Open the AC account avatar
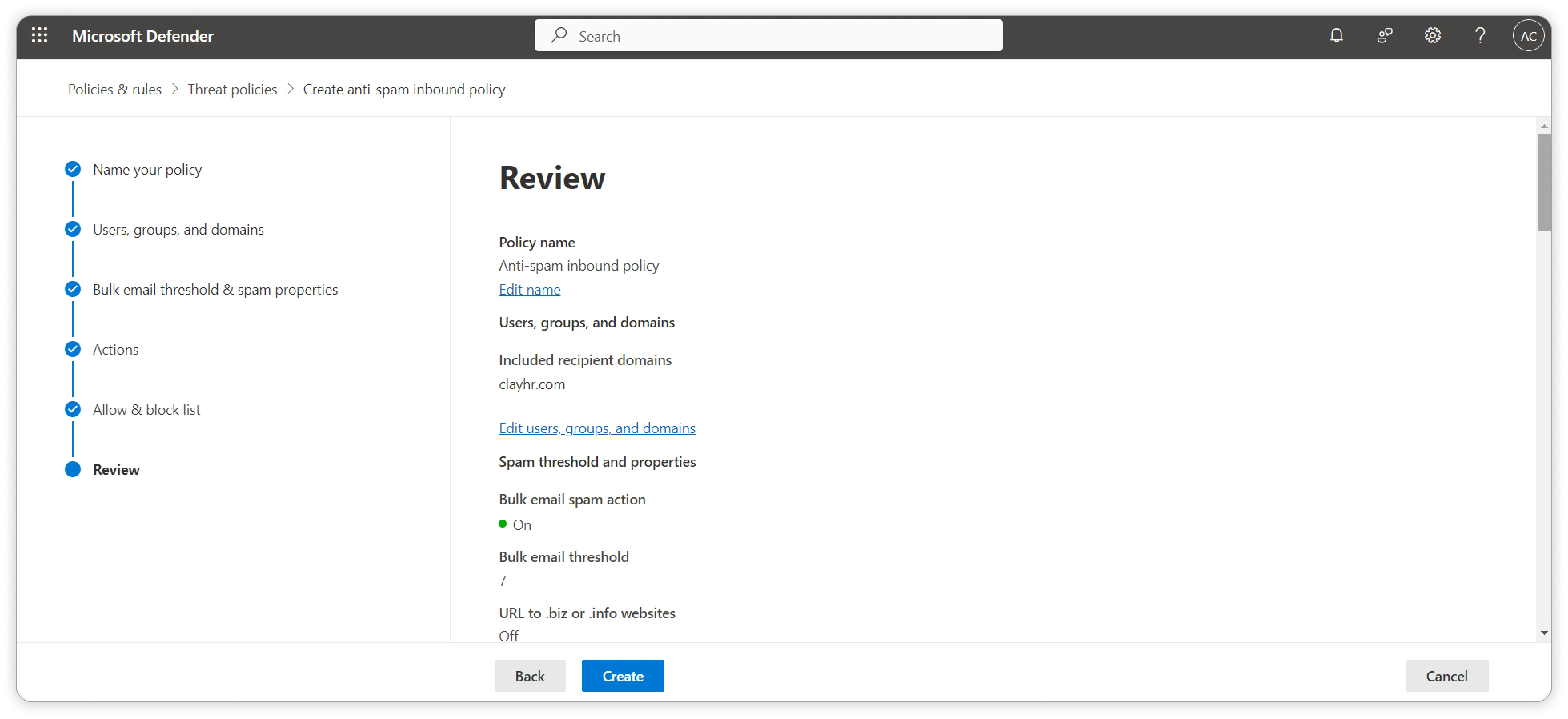1568x719 pixels. [1528, 36]
